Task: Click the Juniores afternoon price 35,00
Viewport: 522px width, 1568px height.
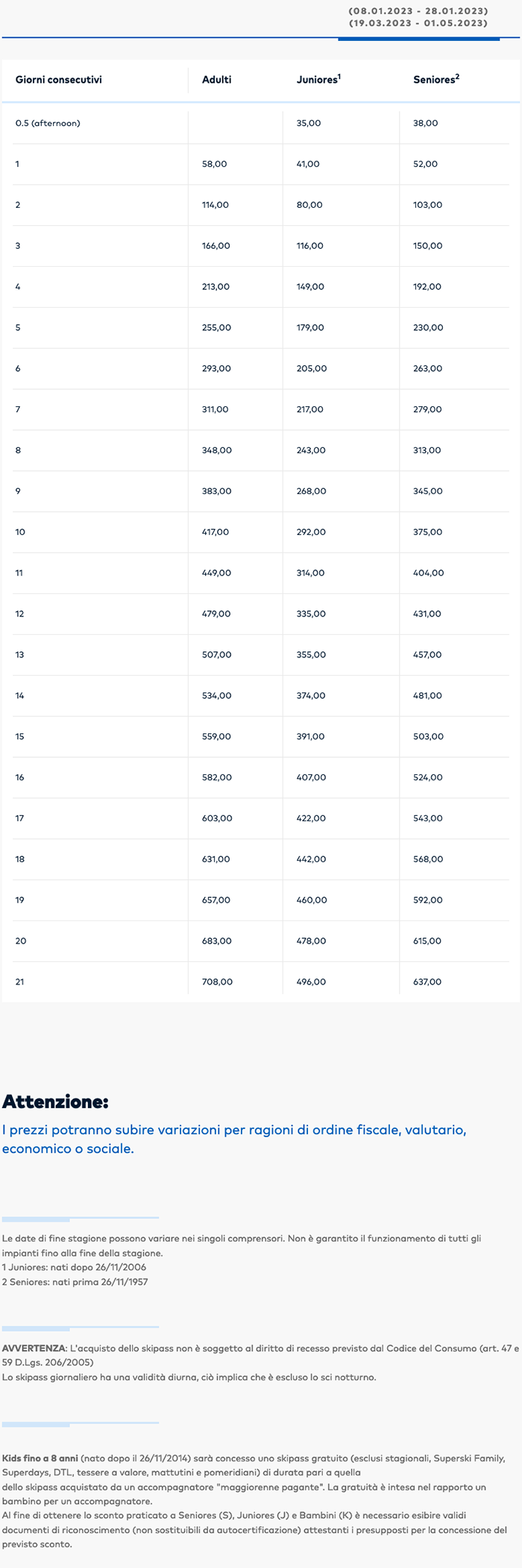Action: 309,123
